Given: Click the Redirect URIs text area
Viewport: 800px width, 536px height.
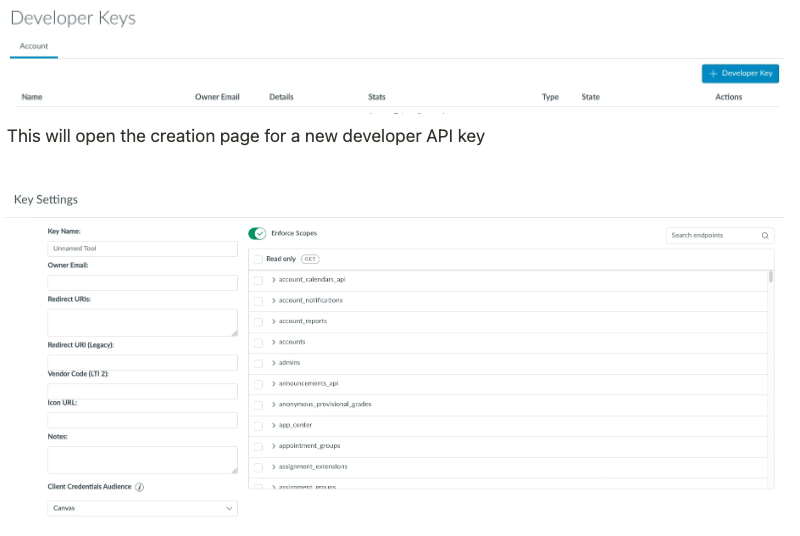Looking at the screenshot, I should [x=142, y=323].
